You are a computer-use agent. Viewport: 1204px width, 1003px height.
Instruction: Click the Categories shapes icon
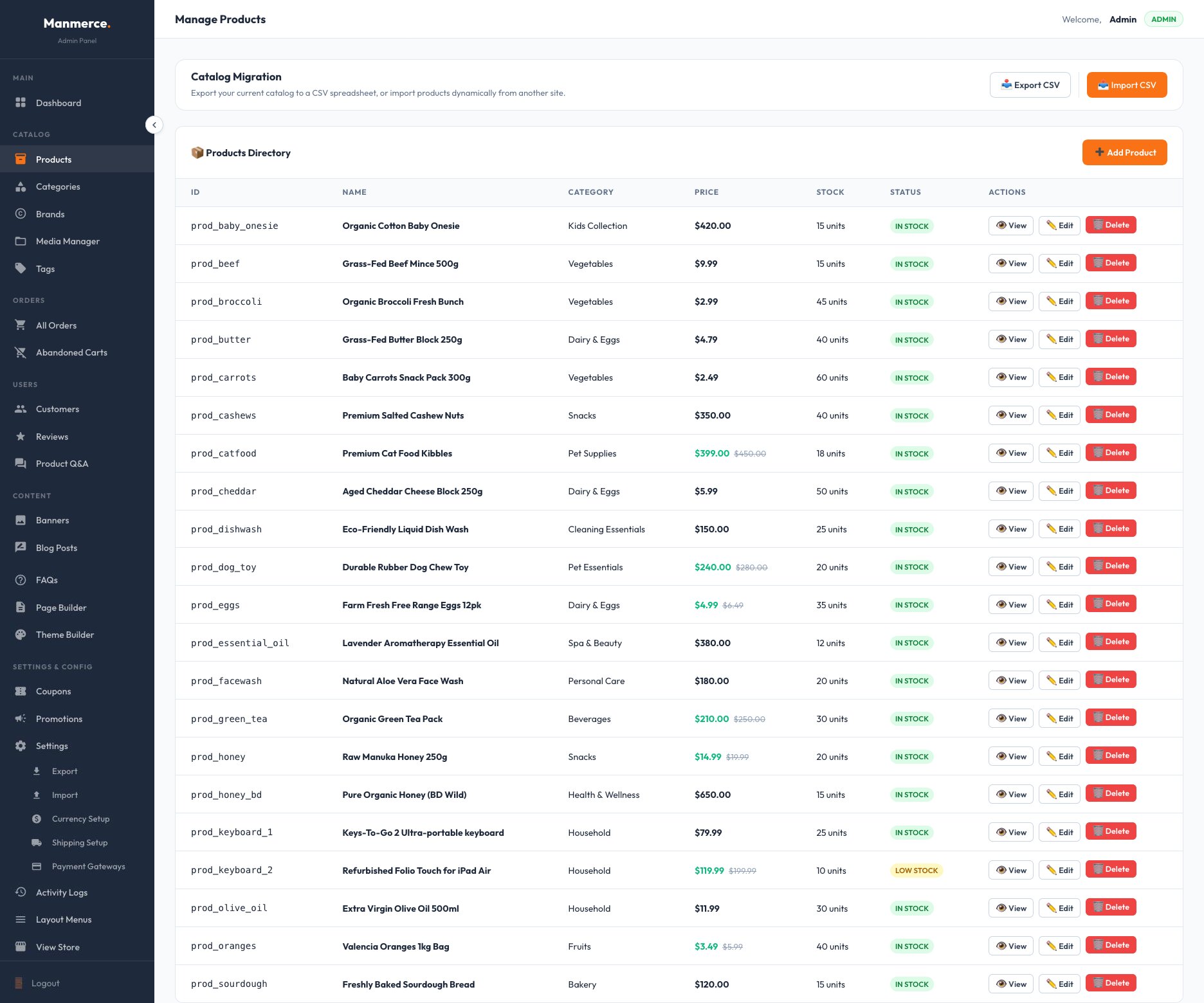pyautogui.click(x=21, y=186)
